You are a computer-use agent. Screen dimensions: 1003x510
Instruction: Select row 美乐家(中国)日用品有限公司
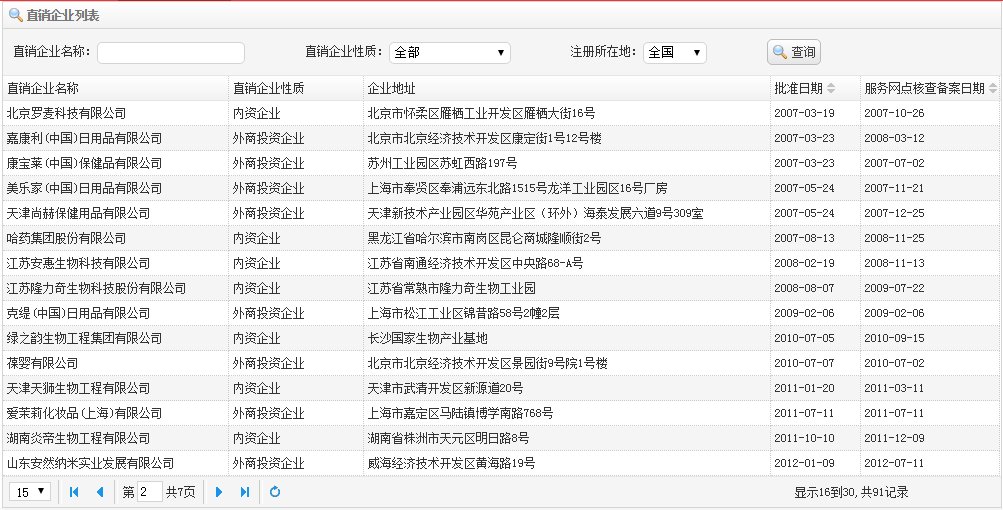[x=500, y=188]
